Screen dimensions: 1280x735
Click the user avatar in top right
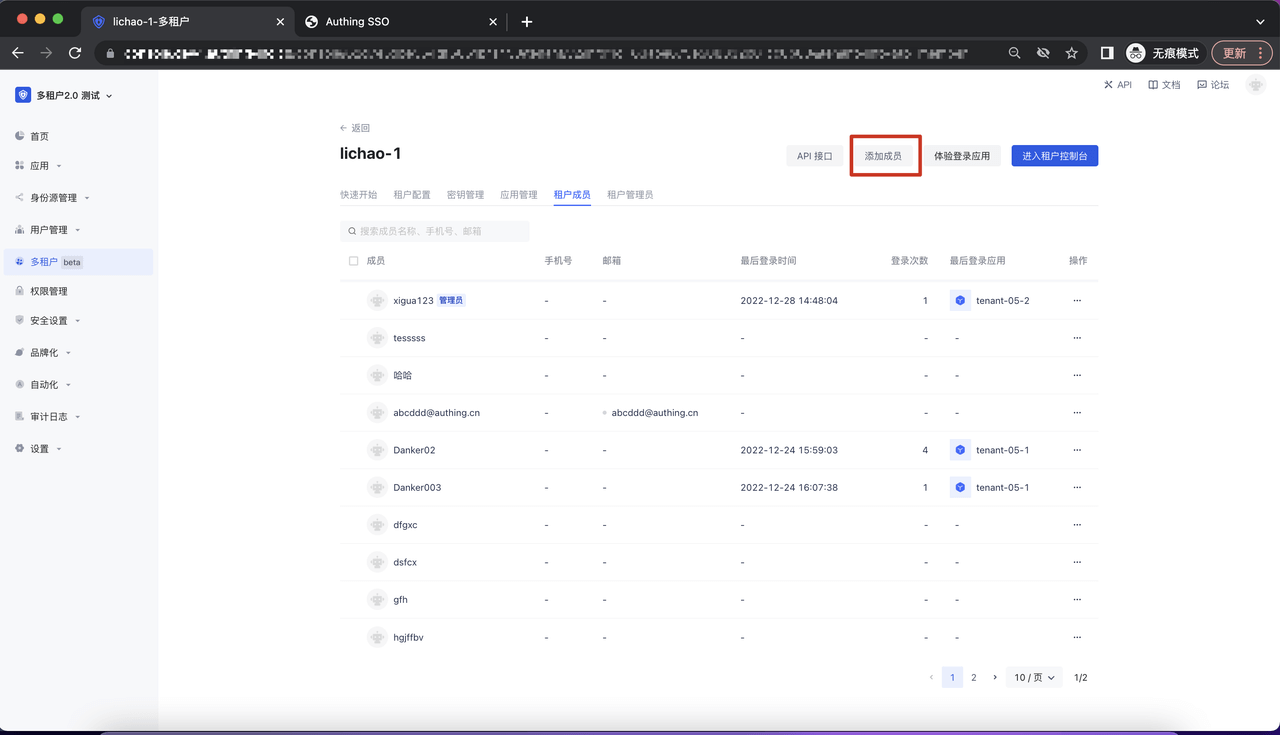(x=1255, y=85)
